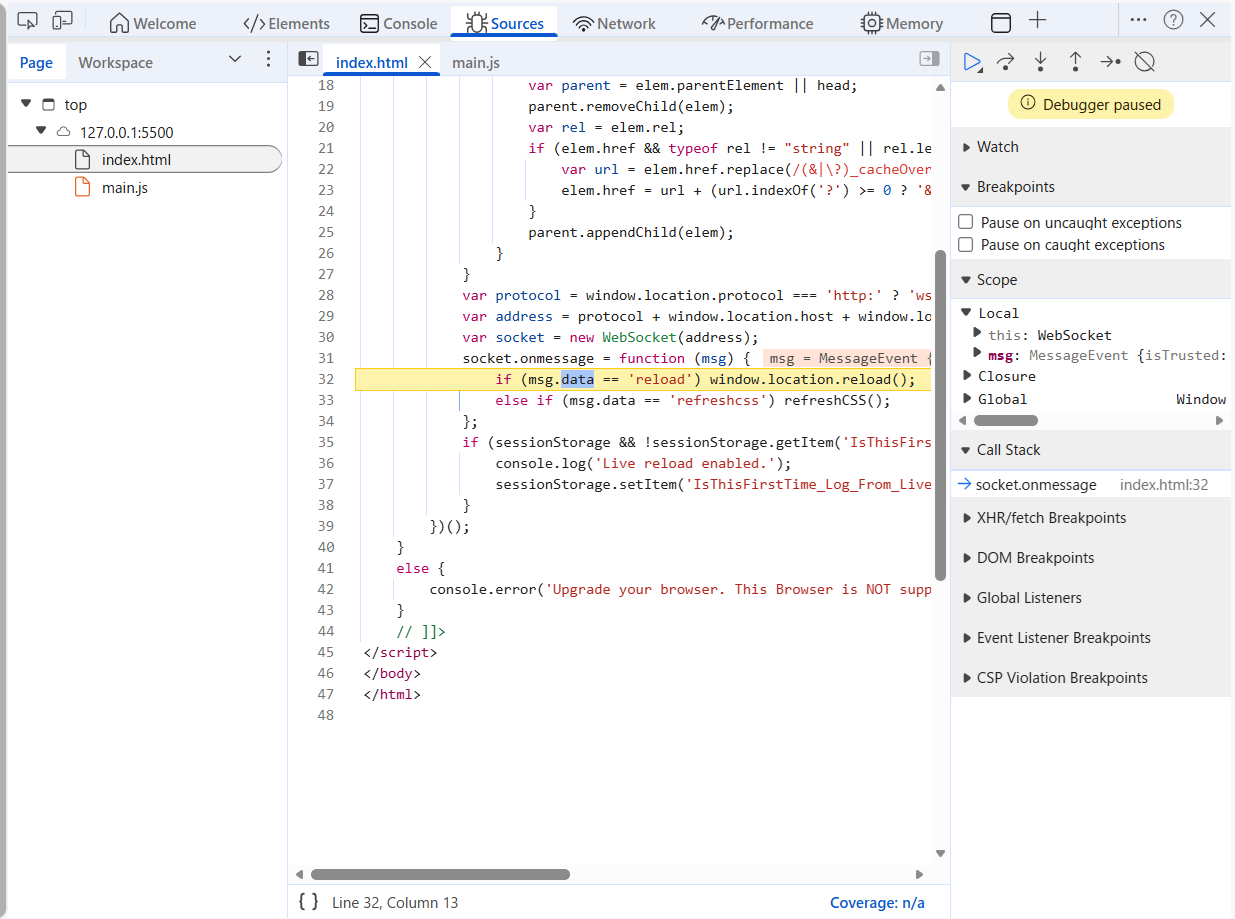The height and width of the screenshot is (919, 1235).
Task: Click the Deactivate breakpoints icon
Action: tap(1145, 62)
